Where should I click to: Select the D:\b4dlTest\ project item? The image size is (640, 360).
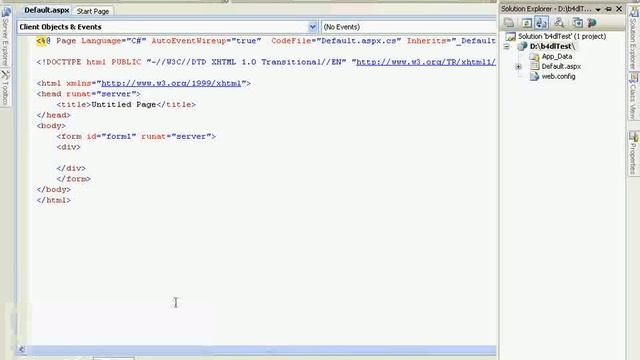552,47
